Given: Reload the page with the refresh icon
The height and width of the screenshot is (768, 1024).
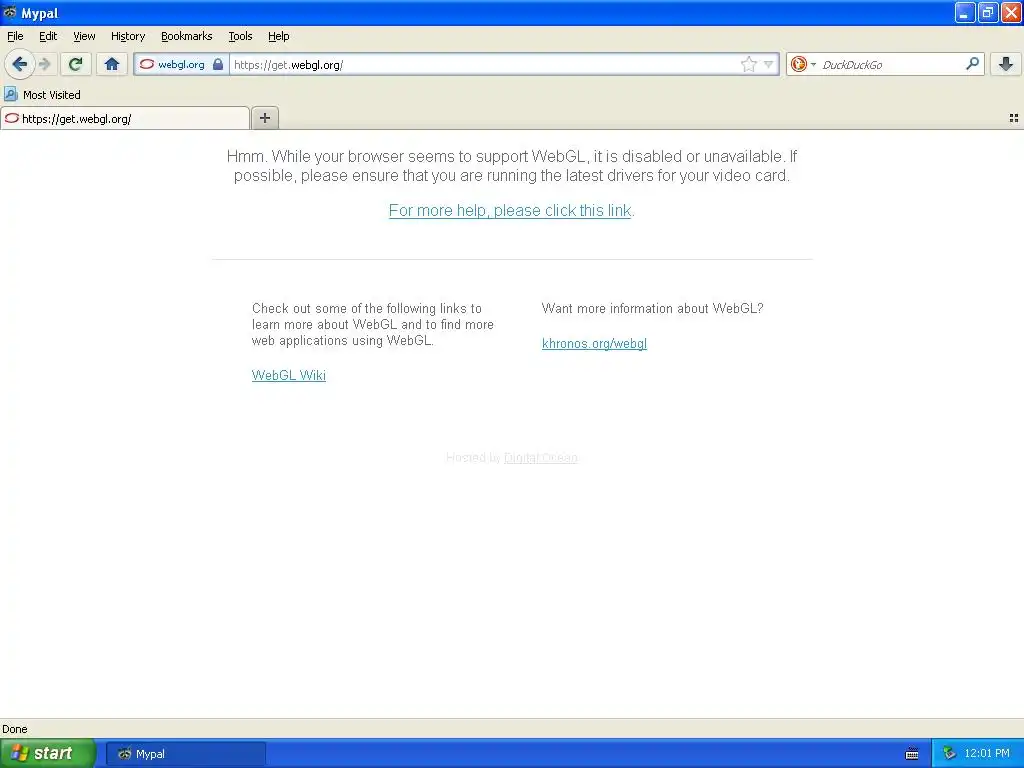Looking at the screenshot, I should tap(76, 64).
